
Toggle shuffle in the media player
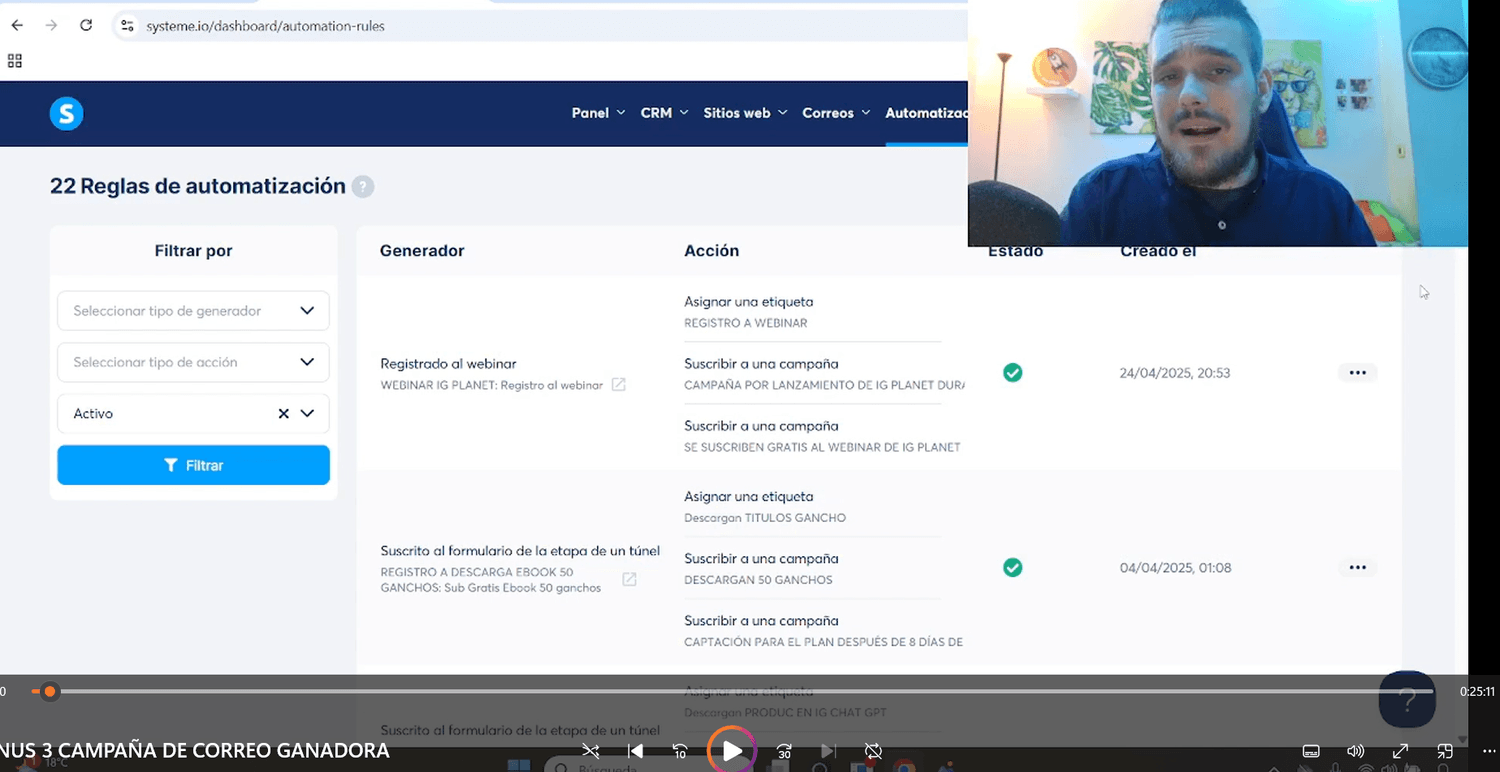coord(591,751)
